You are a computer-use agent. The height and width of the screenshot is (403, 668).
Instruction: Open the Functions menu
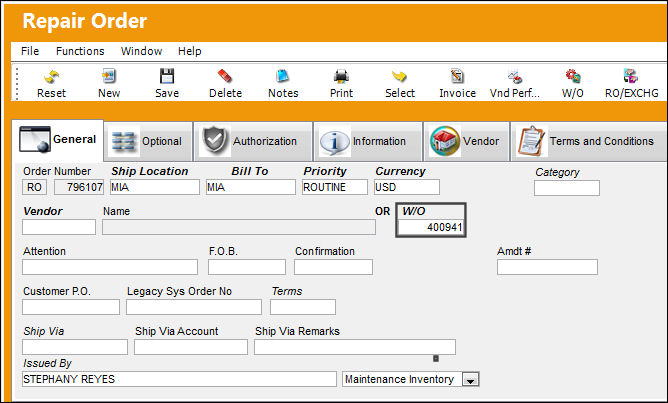[80, 51]
